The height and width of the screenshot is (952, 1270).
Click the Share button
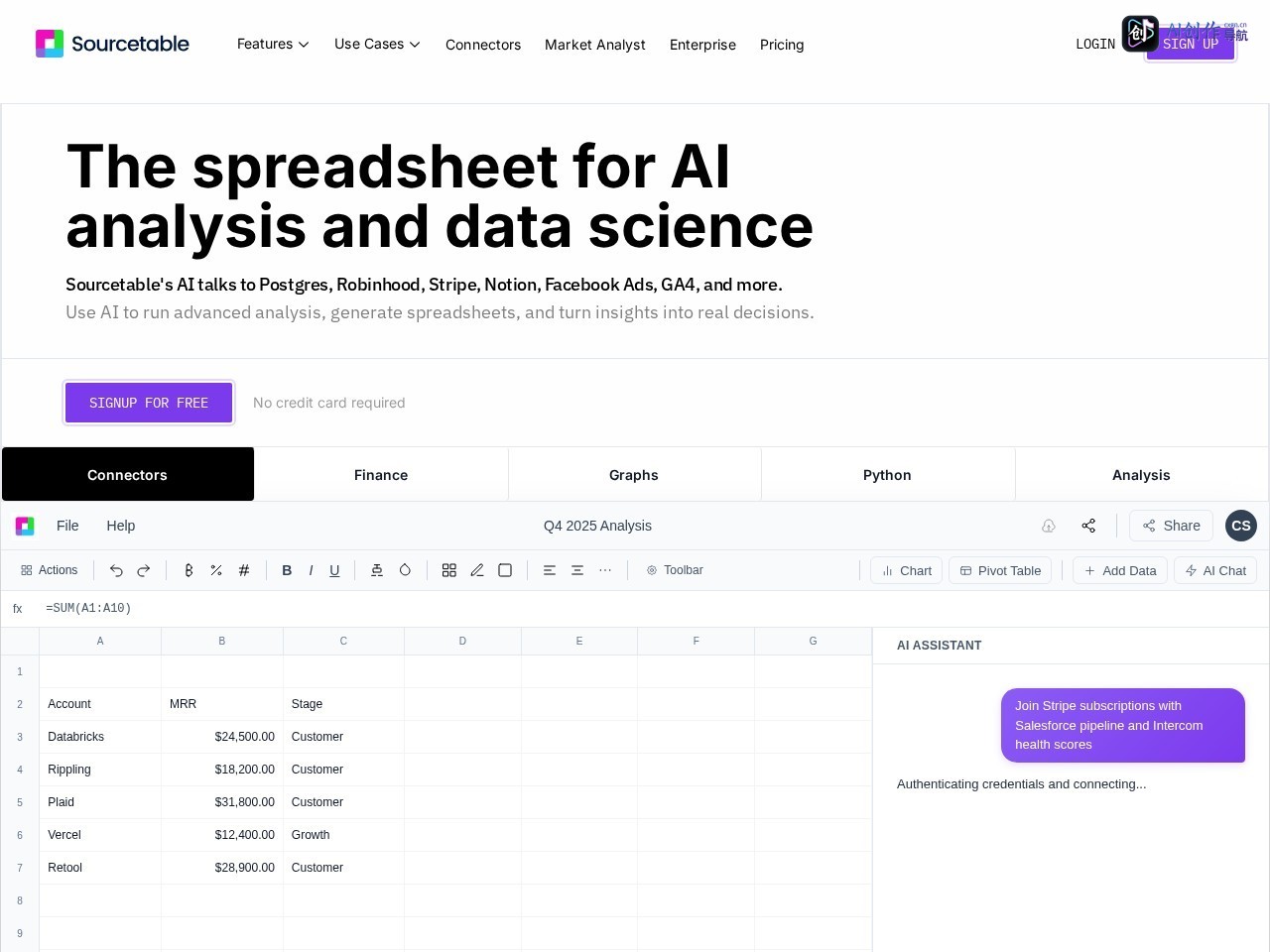[x=1171, y=526]
